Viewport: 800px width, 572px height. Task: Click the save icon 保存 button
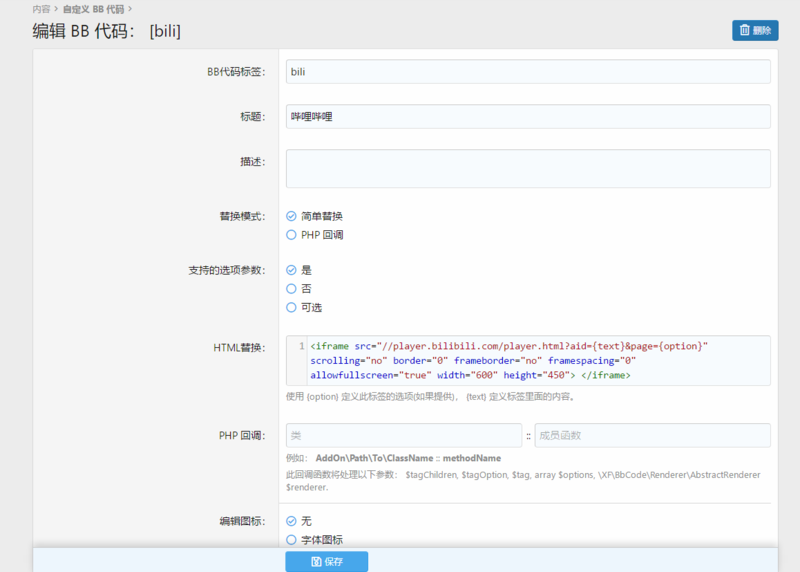(326, 561)
